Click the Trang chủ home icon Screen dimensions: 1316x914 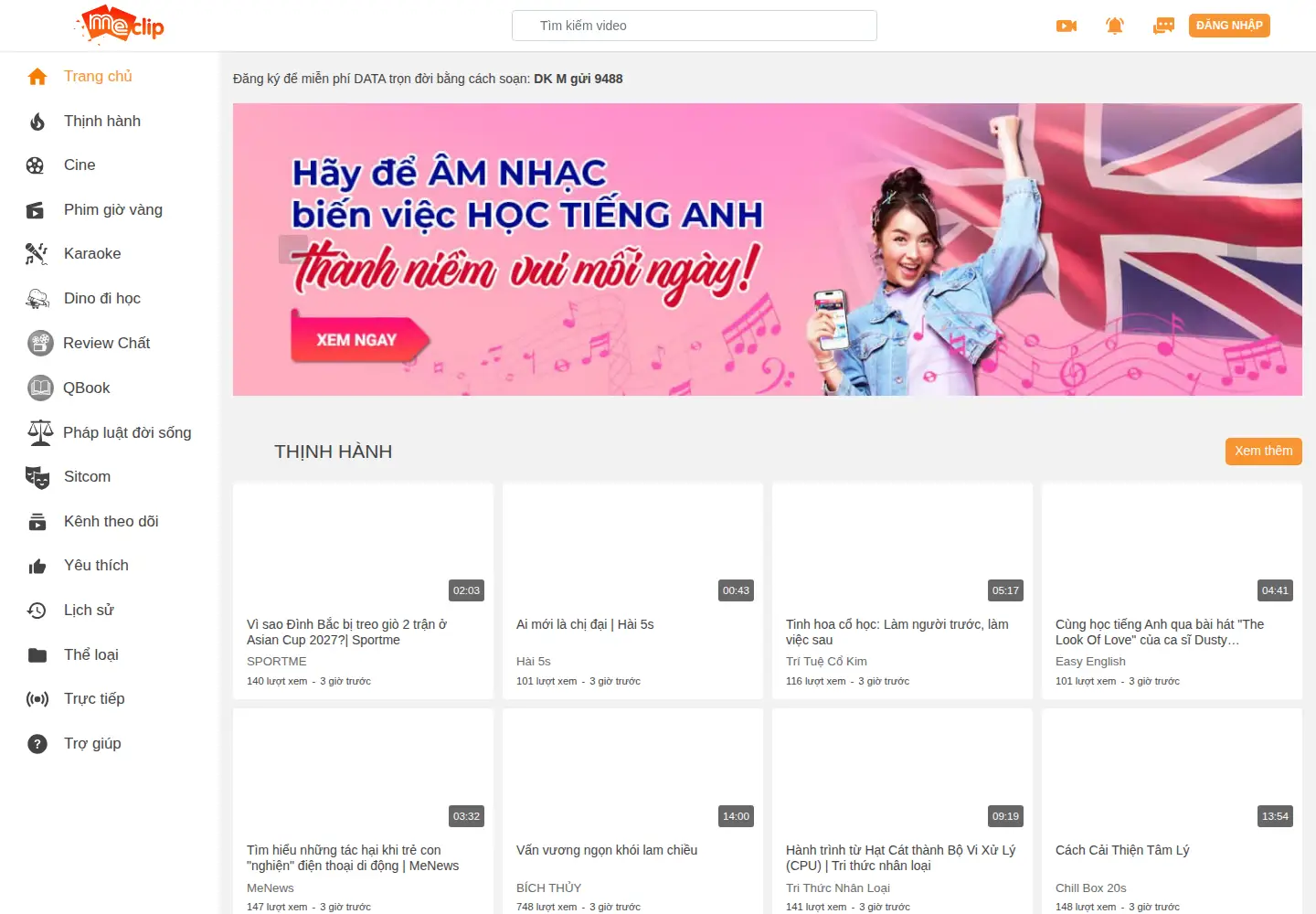coord(37,77)
